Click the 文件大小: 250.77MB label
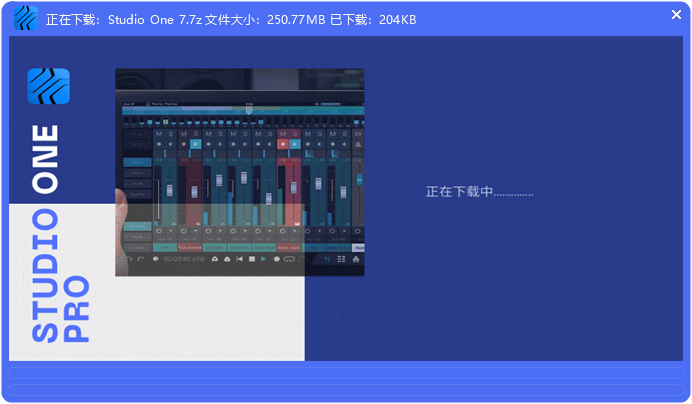The image size is (692, 404). tap(265, 20)
